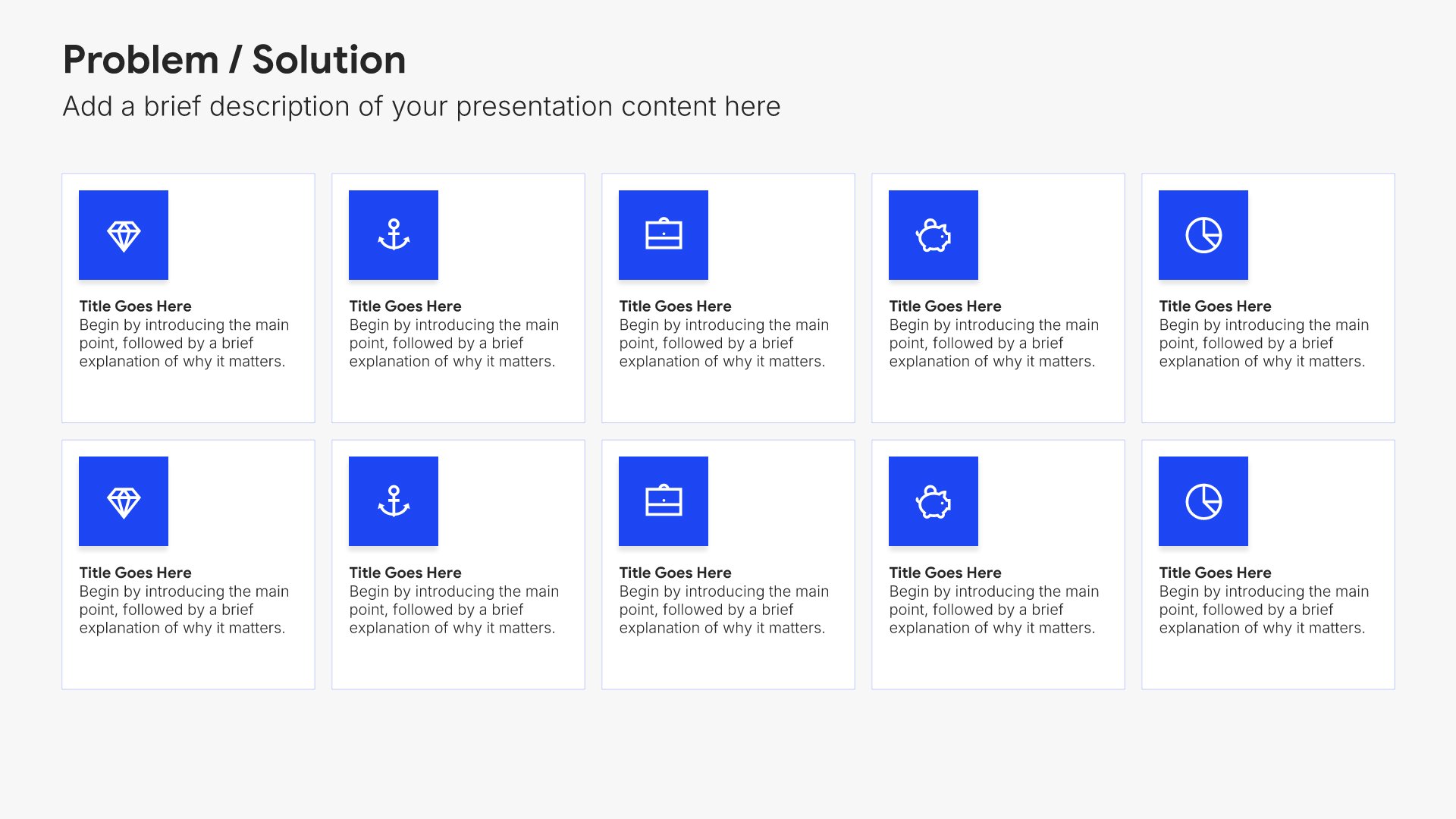Click the anchor icon in the top row
Viewport: 1456px width, 819px height.
click(x=394, y=235)
